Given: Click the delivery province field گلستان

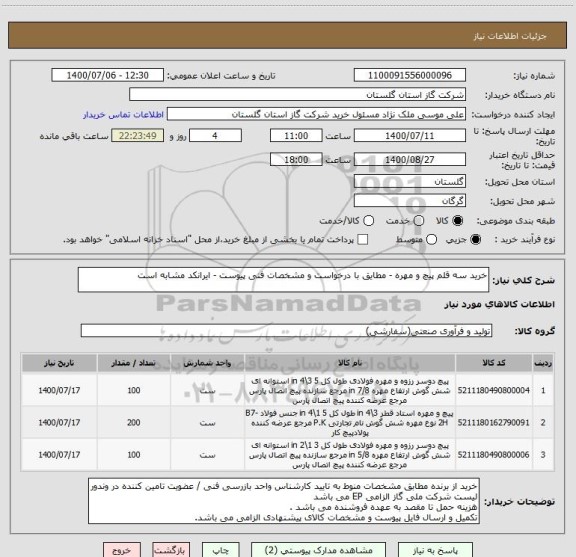Looking at the screenshot, I should pyautogui.click(x=410, y=182).
